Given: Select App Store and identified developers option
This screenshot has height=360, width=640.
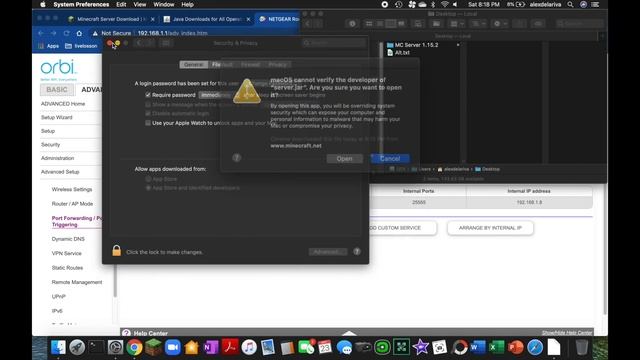Looking at the screenshot, I should tap(148, 188).
